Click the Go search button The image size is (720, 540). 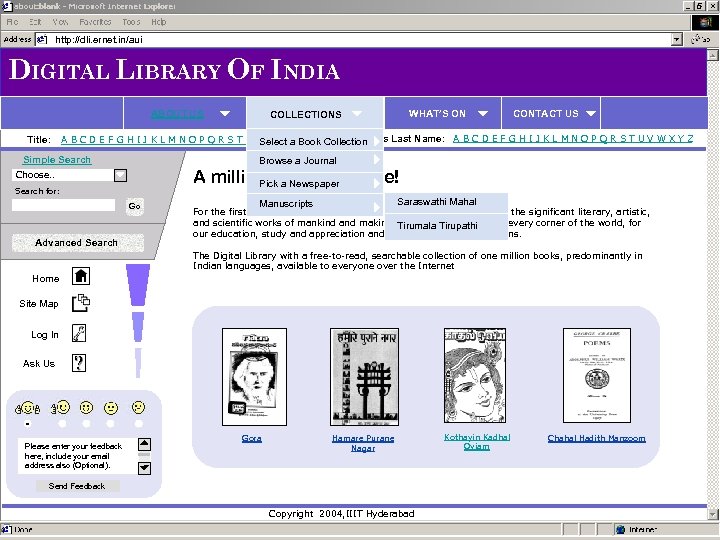(x=134, y=206)
